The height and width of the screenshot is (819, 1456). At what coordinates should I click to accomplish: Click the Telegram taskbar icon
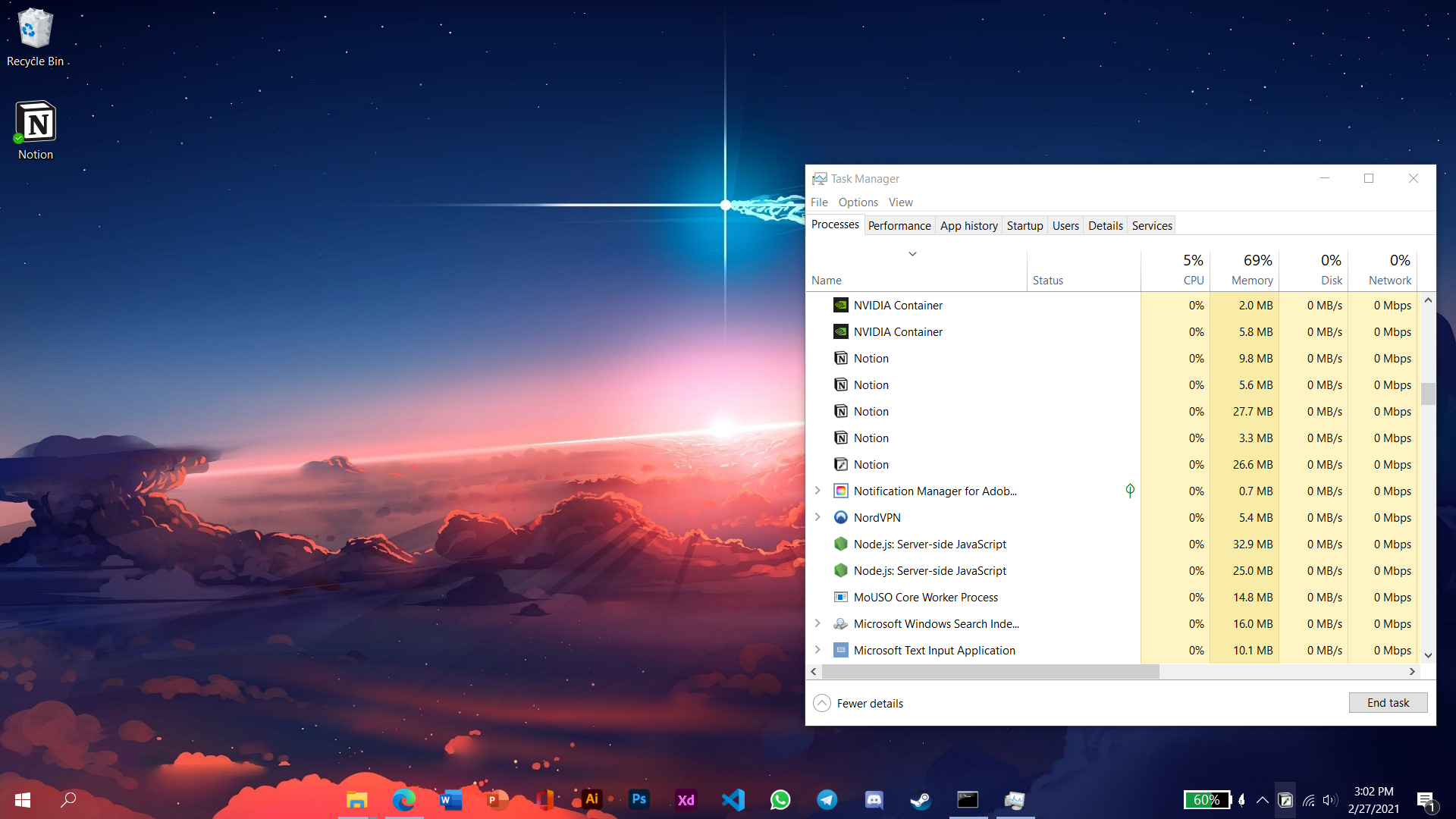click(827, 799)
